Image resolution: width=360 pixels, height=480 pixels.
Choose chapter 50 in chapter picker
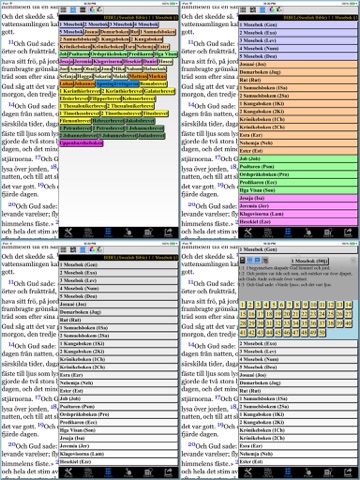(322, 332)
